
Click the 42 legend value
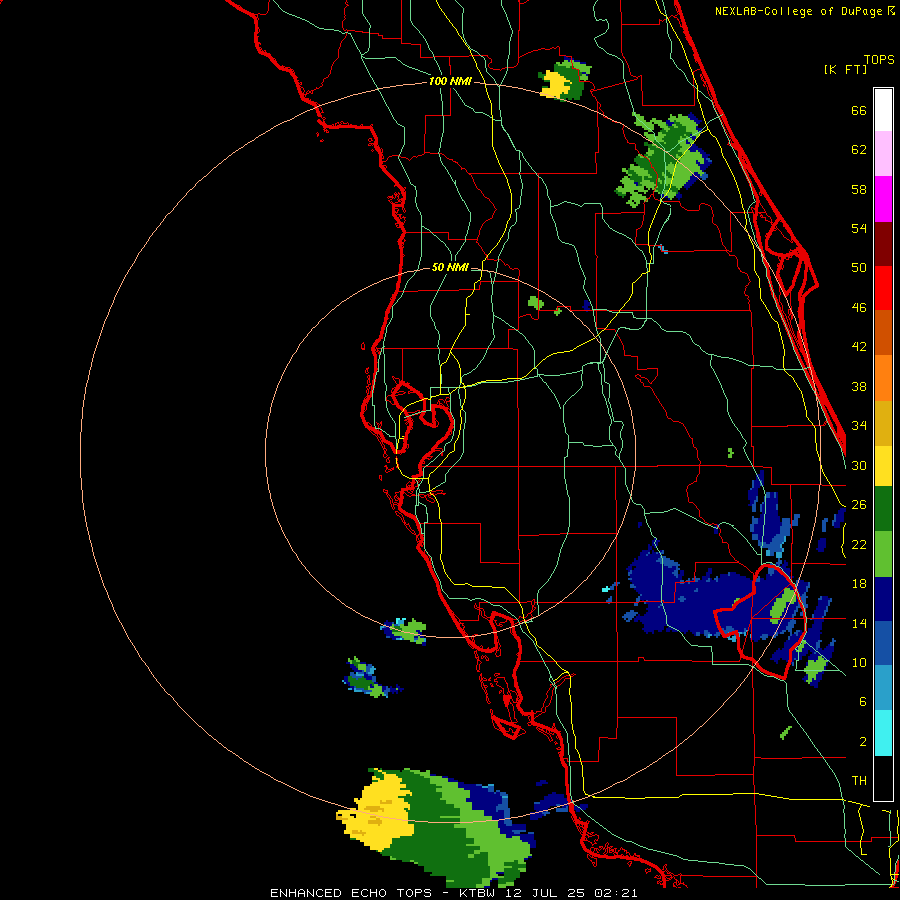(859, 347)
